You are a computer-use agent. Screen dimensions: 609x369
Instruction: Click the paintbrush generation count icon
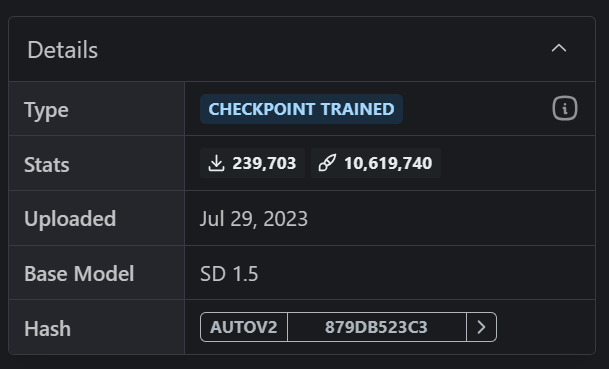327,163
